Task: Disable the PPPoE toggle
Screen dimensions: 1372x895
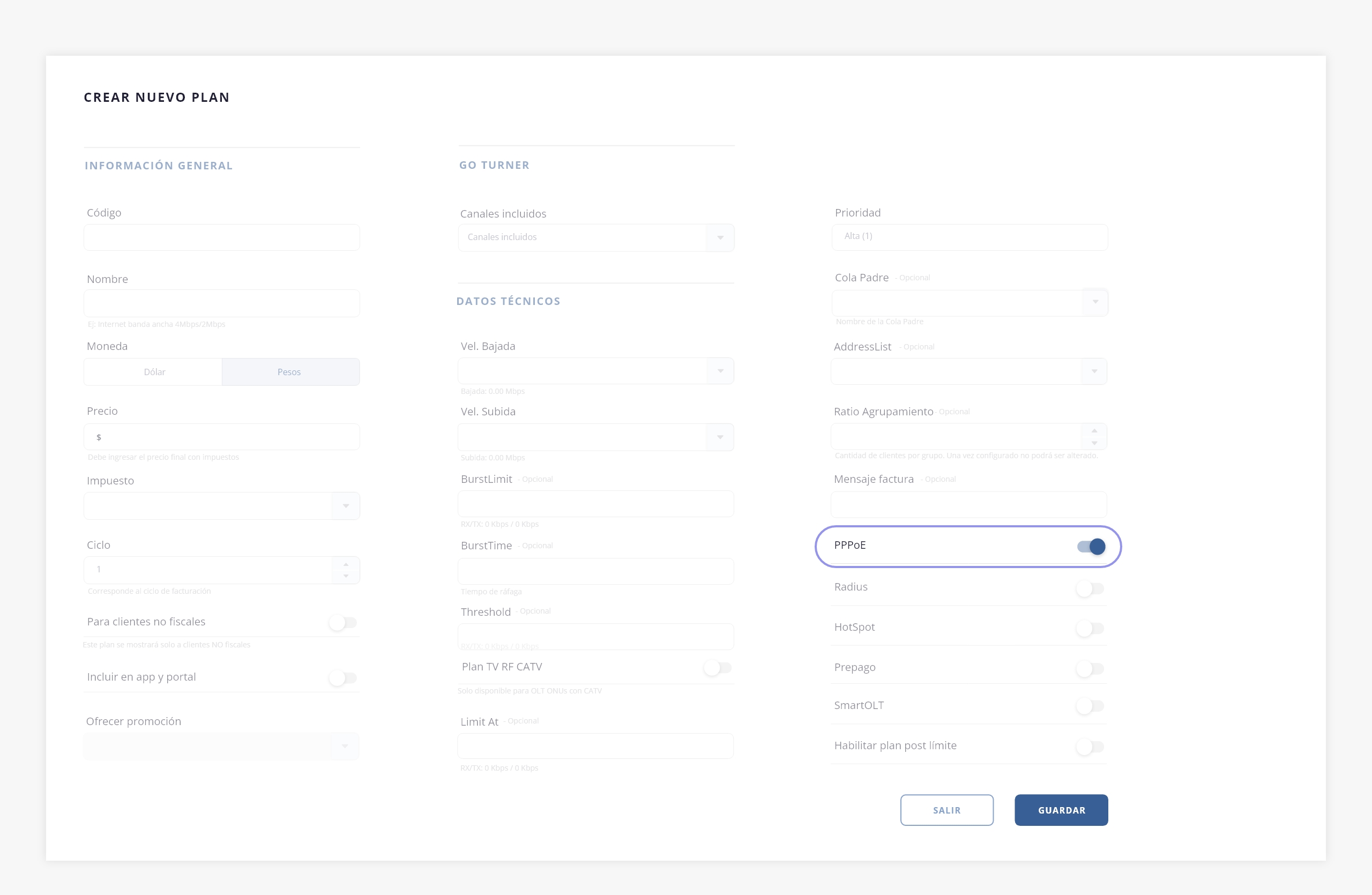Action: pyautogui.click(x=1091, y=546)
